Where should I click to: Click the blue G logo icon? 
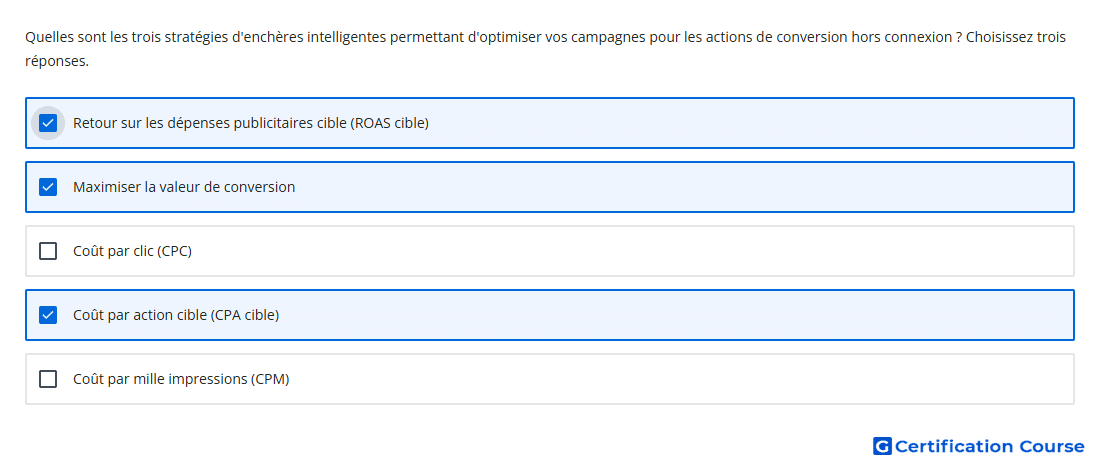[x=882, y=446]
